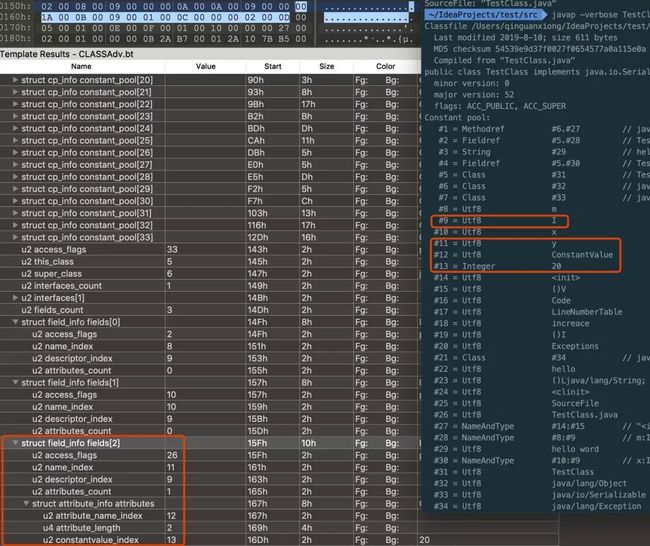
Task: Sort by the Value column header
Action: (x=206, y=66)
